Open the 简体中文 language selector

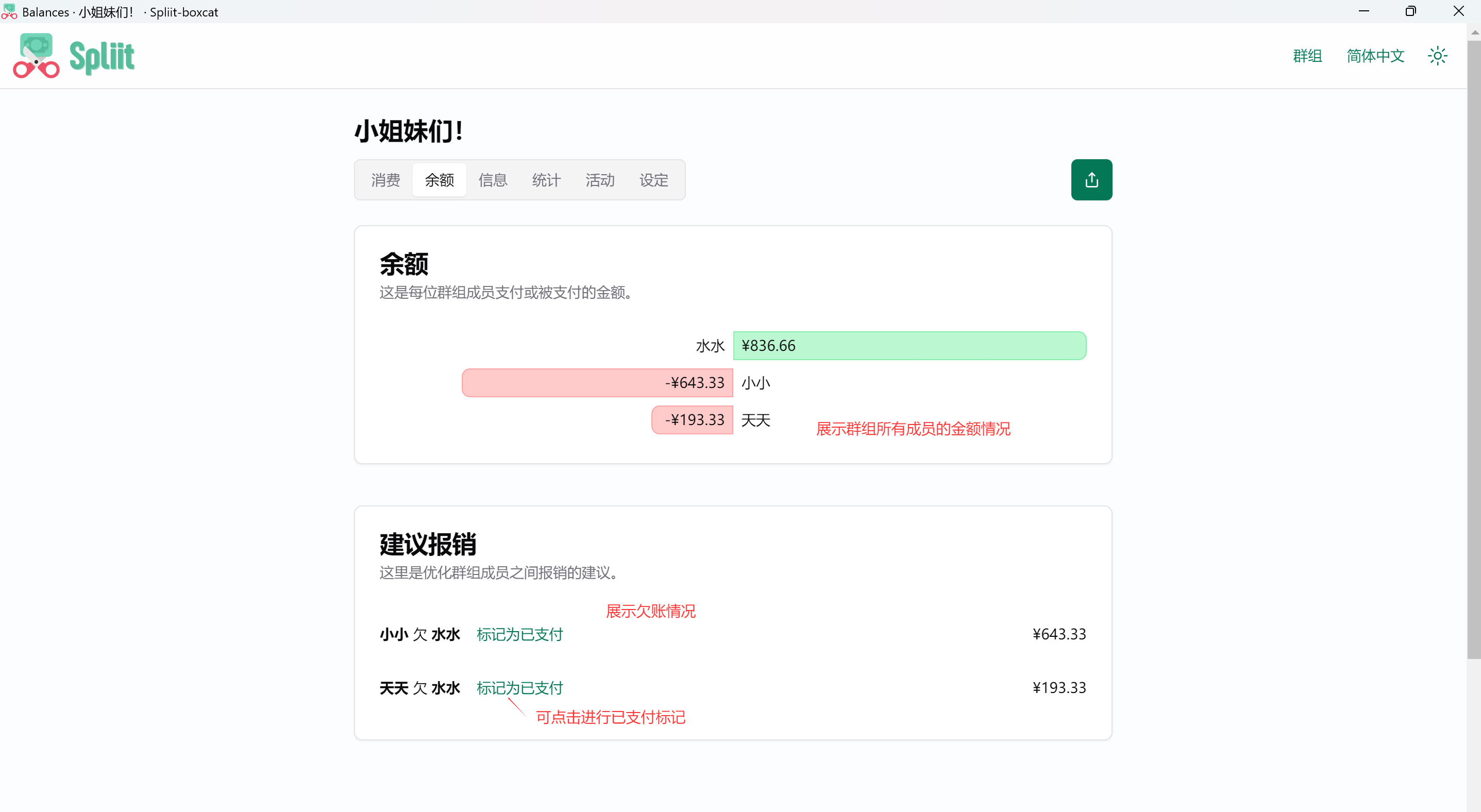(1375, 56)
